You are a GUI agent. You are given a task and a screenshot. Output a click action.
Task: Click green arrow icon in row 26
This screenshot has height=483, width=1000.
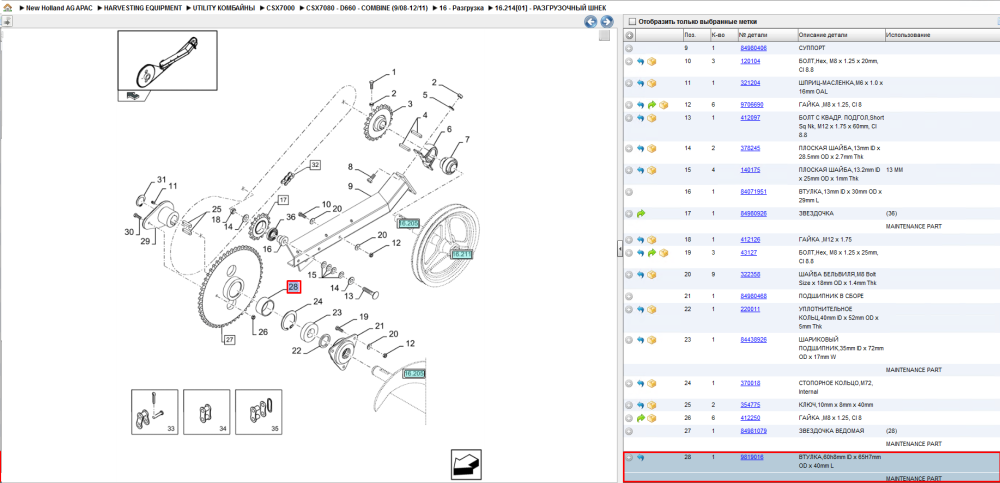[641, 418]
